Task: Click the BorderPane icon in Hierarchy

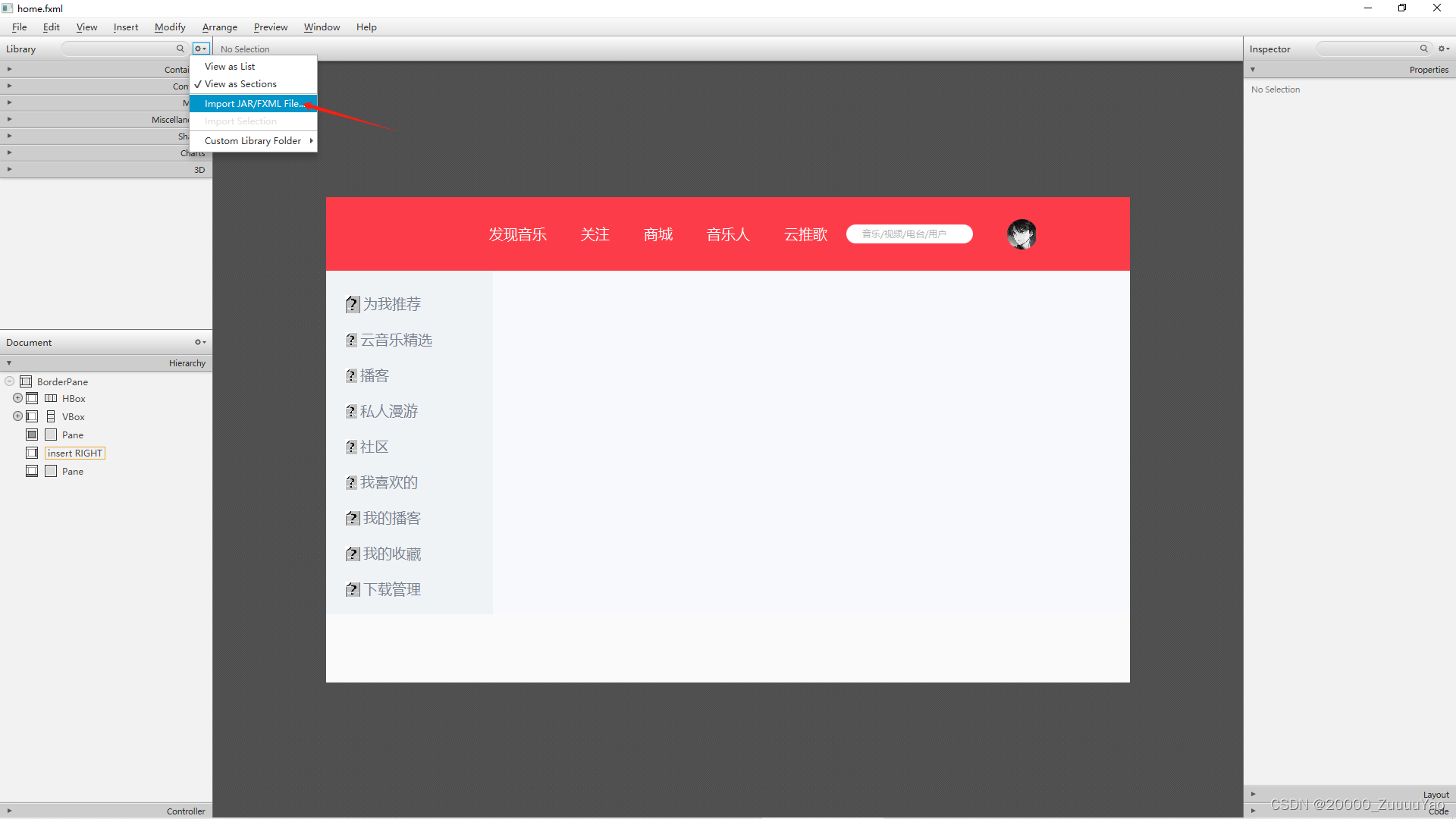Action: coord(26,381)
